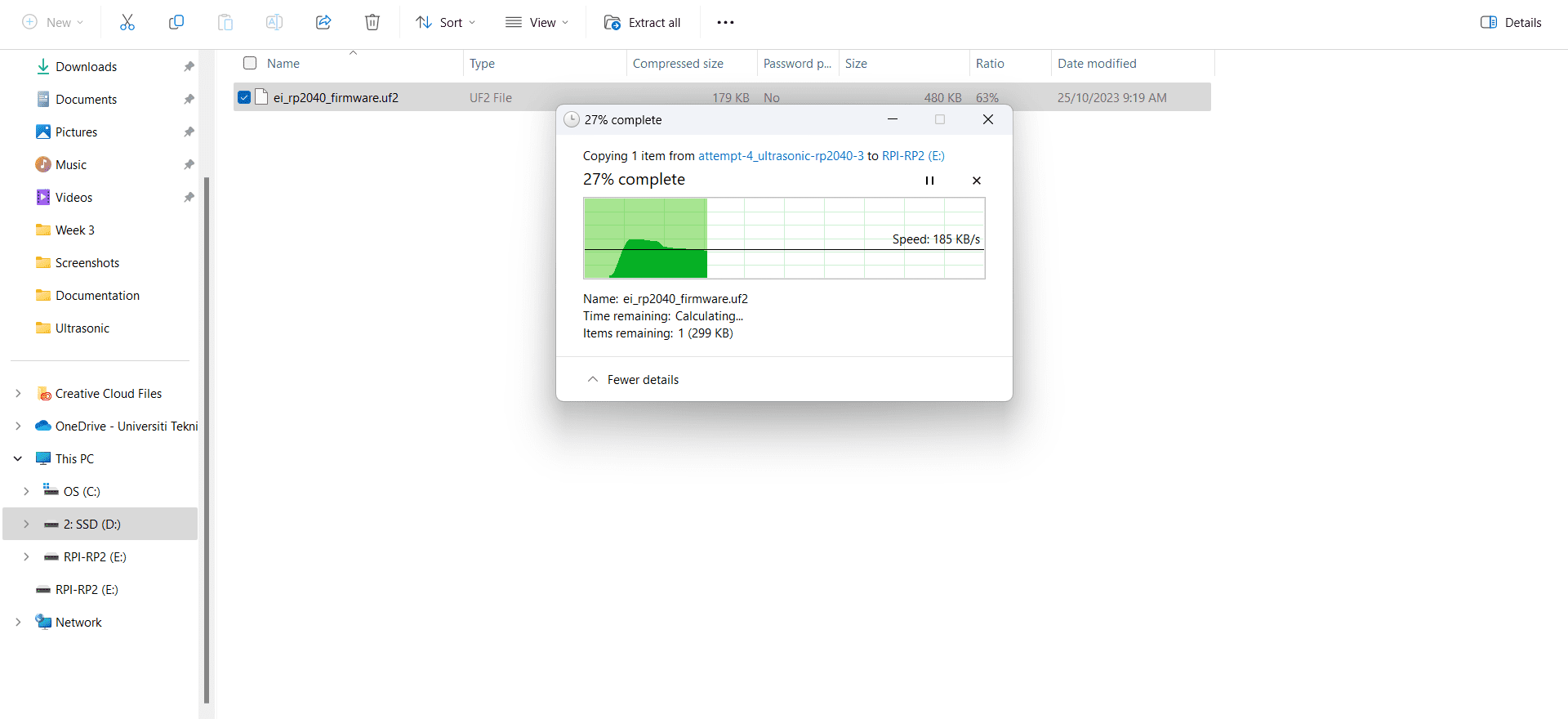Viewport: 1568px width, 719px height.
Task: Cancel the copy with the small X
Action: (977, 181)
